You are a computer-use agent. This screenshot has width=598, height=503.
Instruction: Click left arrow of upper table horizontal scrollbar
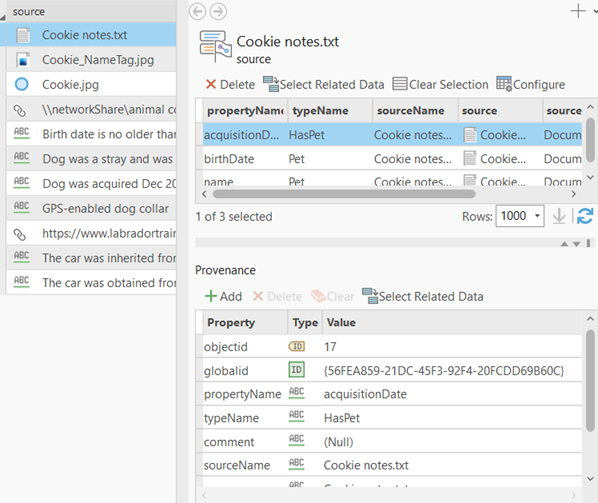click(204, 194)
